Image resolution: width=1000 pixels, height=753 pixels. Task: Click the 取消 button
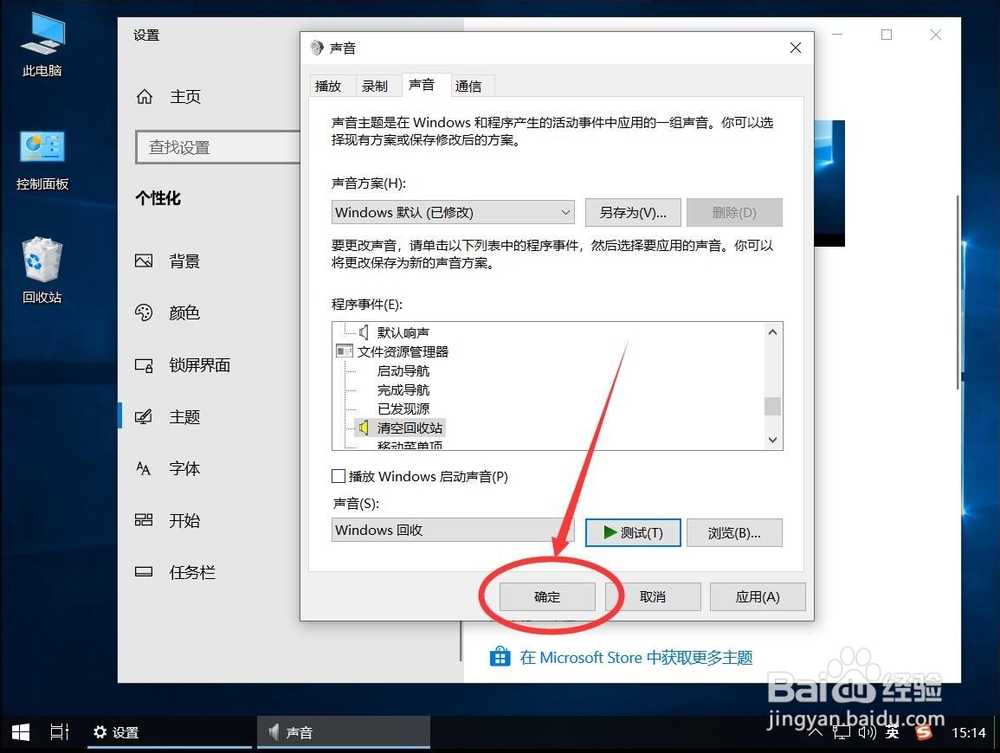tap(652, 597)
